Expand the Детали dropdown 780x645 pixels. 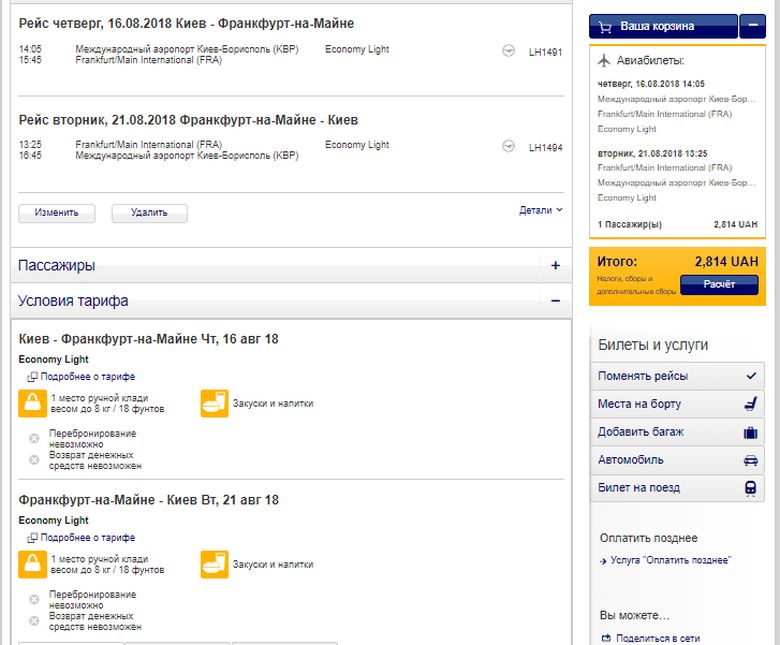[541, 211]
